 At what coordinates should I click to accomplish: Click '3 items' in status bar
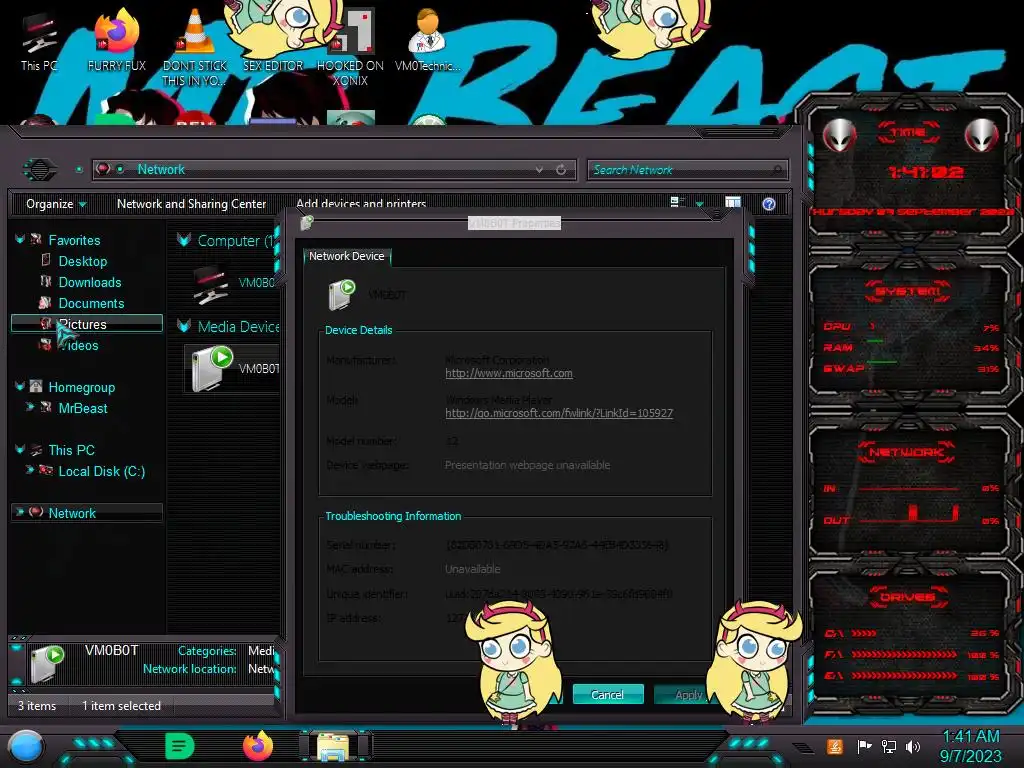coord(37,705)
